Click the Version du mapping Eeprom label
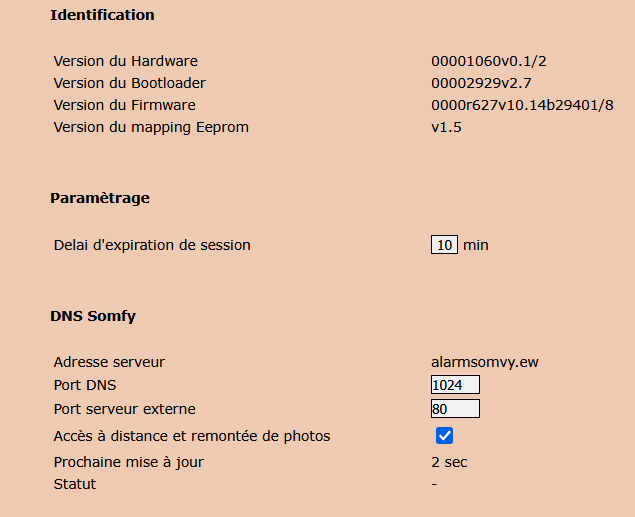Viewport: 635px width, 517px height. pyautogui.click(x=151, y=127)
